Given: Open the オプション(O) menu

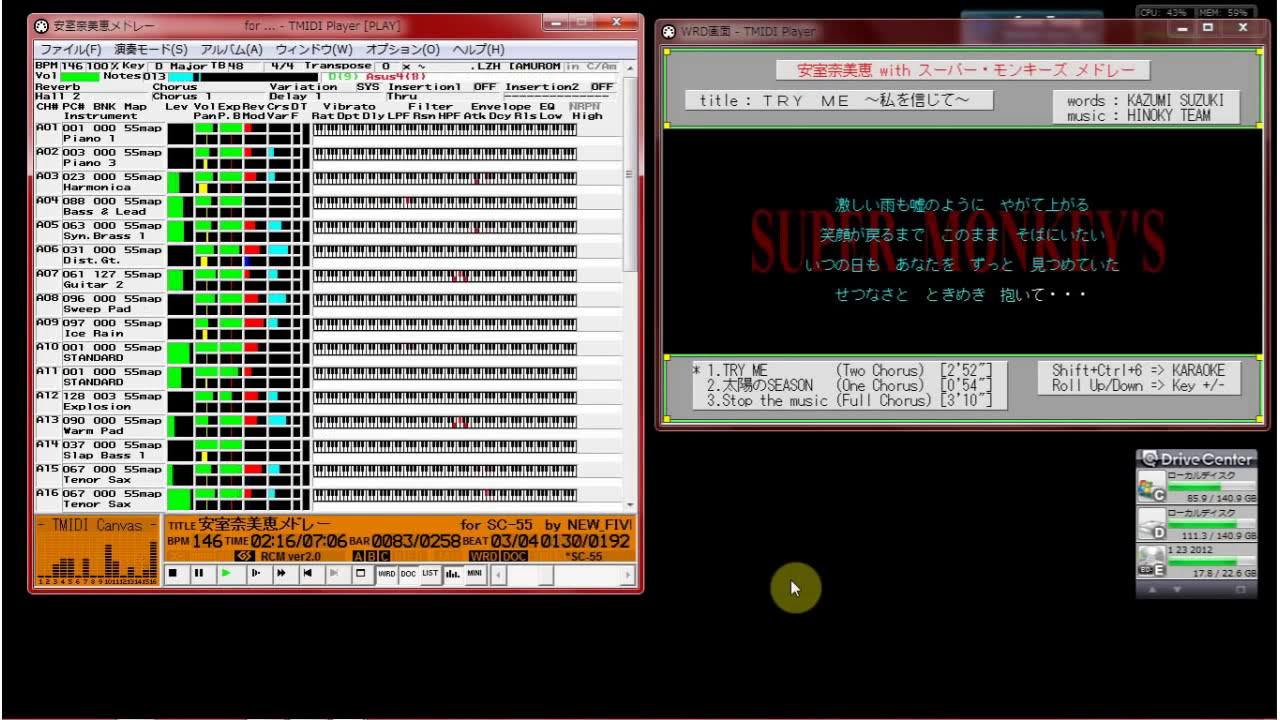Looking at the screenshot, I should click(402, 49).
